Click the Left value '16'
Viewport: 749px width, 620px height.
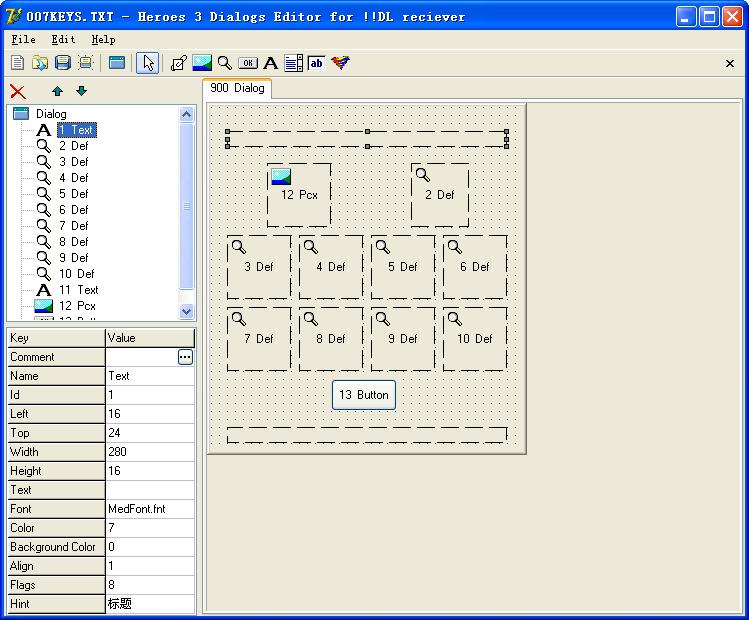(150, 414)
